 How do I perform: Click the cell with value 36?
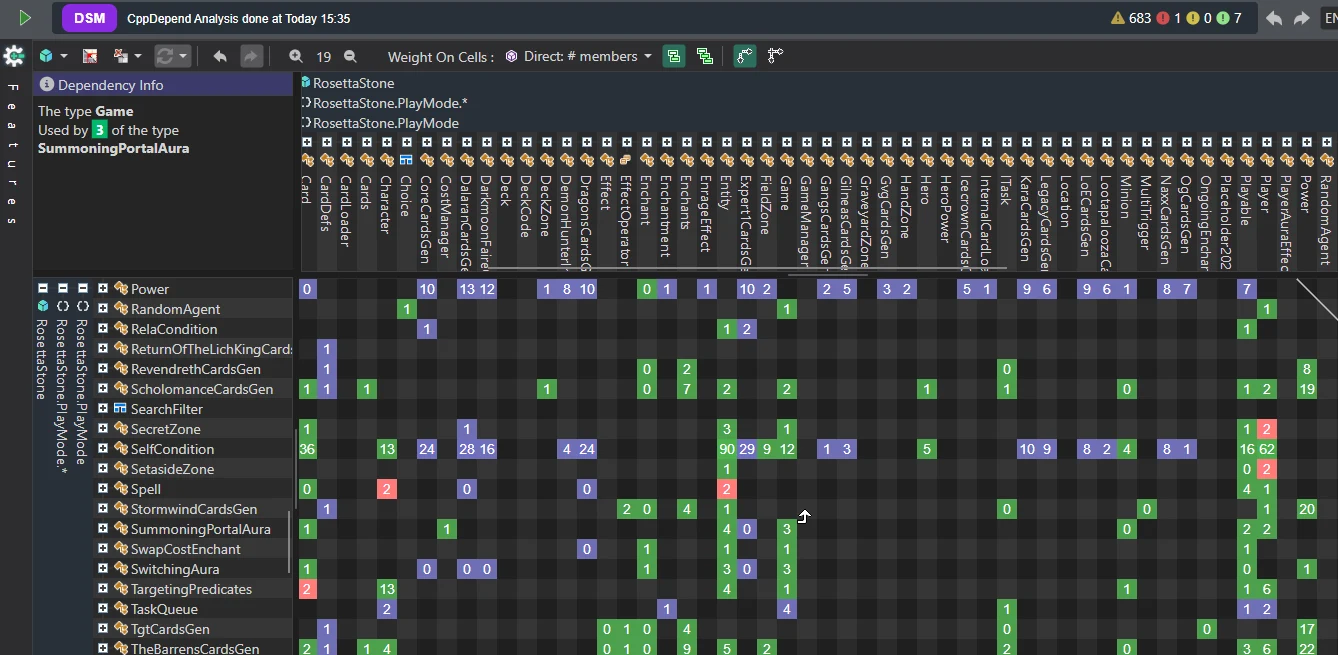(307, 449)
